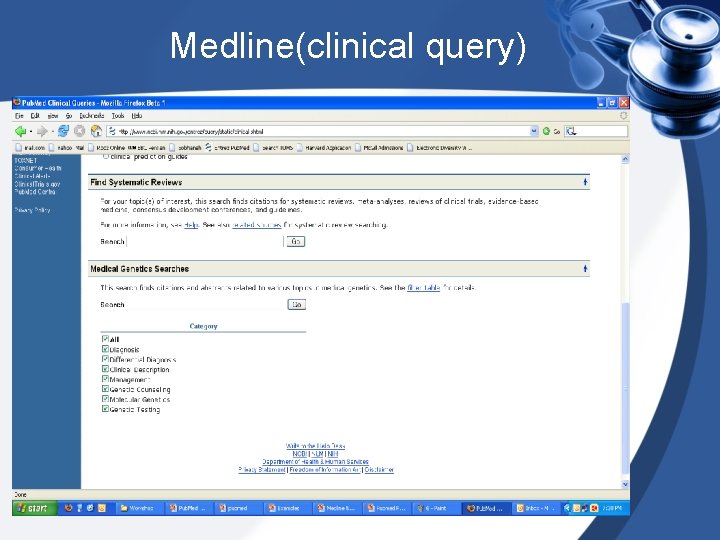Click the up arrow on Find Systematic Reviews header
The image size is (720, 540).
[x=585, y=182]
